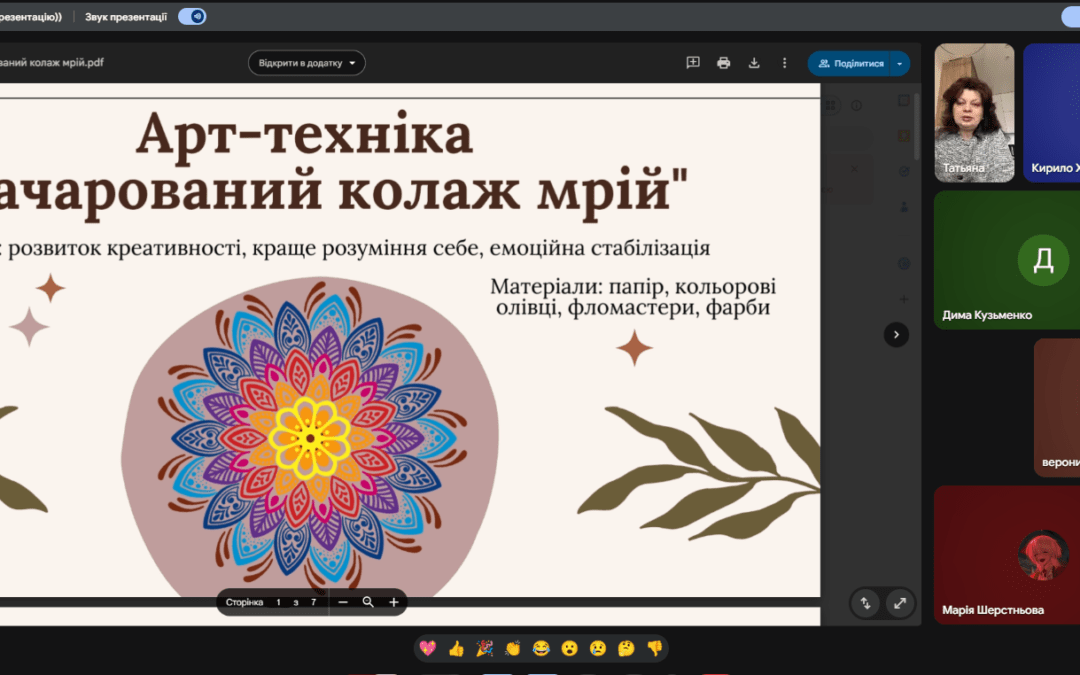Click the колаж мрій.pdf file name
Viewport: 1080px width, 675px height.
pyautogui.click(x=52, y=63)
